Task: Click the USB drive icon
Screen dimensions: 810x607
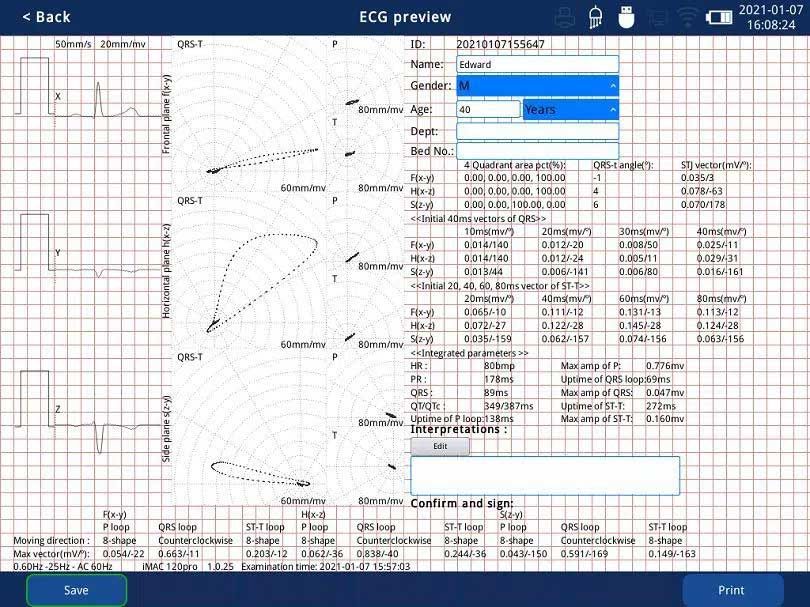Action: pyautogui.click(x=626, y=17)
